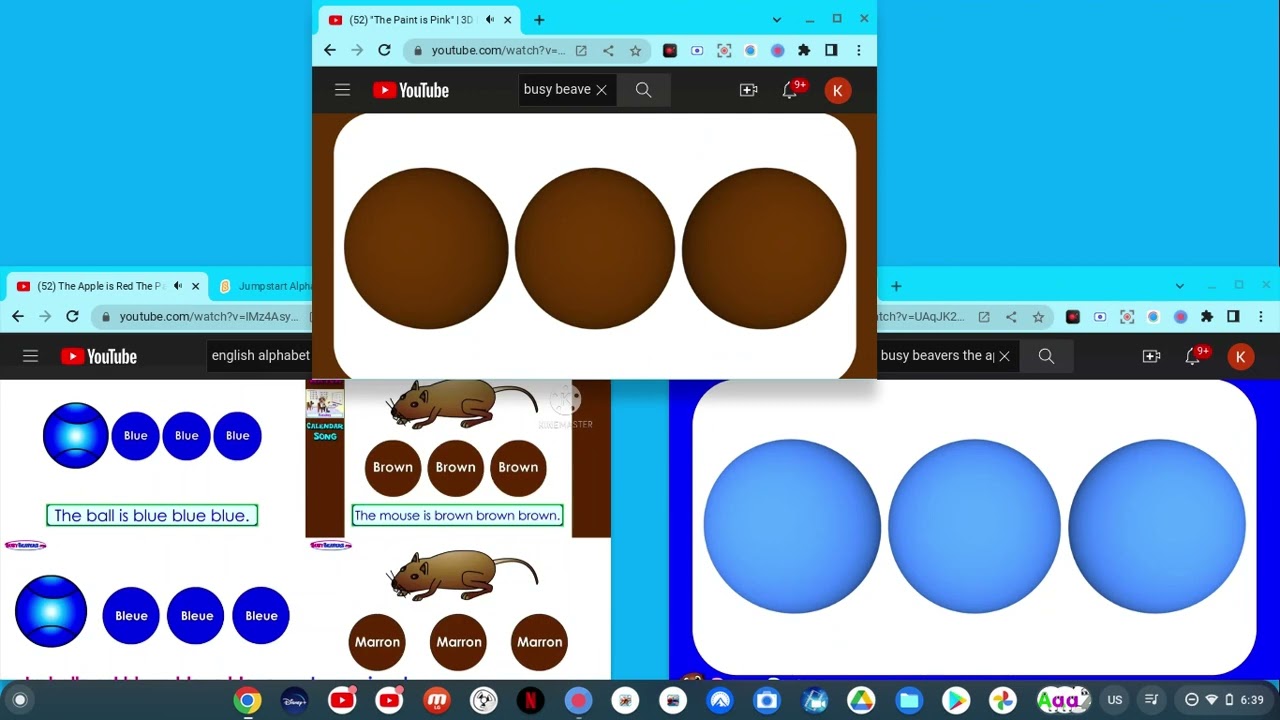Click 'The ball is blue blue blue.' caption
The width and height of the screenshot is (1280, 720).
point(152,516)
